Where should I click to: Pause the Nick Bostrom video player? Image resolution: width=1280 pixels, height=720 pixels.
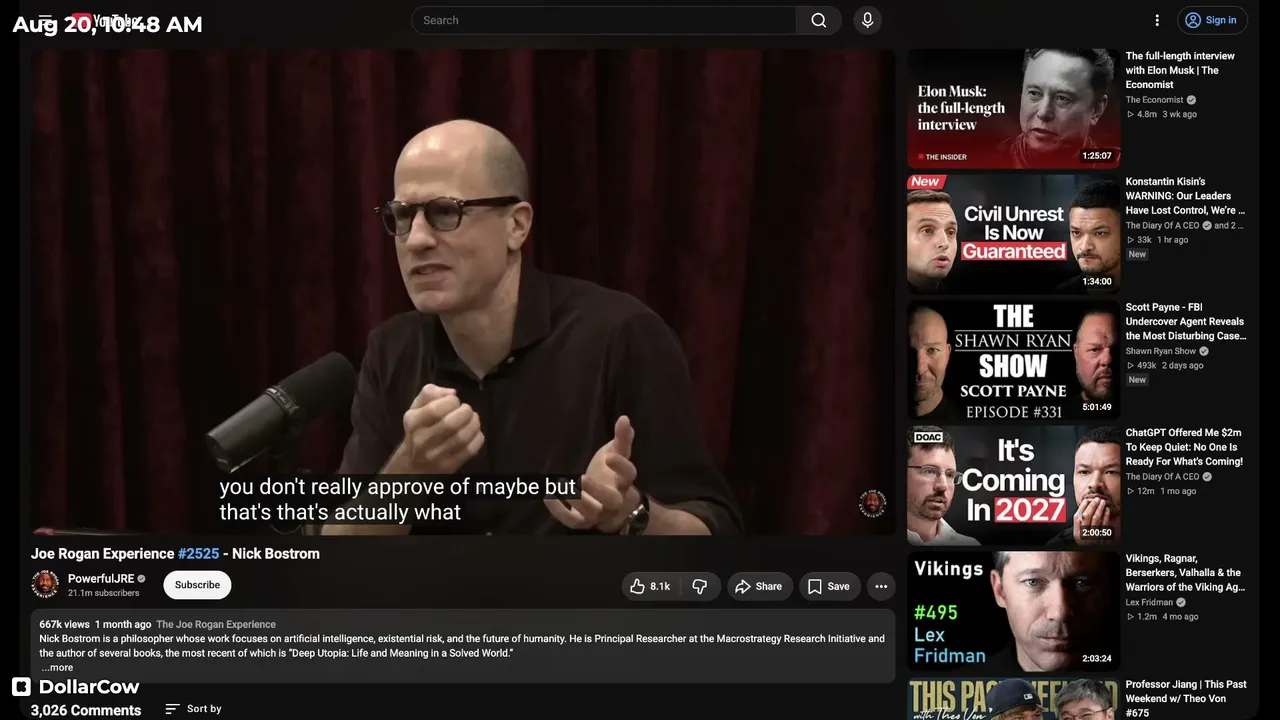(462, 292)
